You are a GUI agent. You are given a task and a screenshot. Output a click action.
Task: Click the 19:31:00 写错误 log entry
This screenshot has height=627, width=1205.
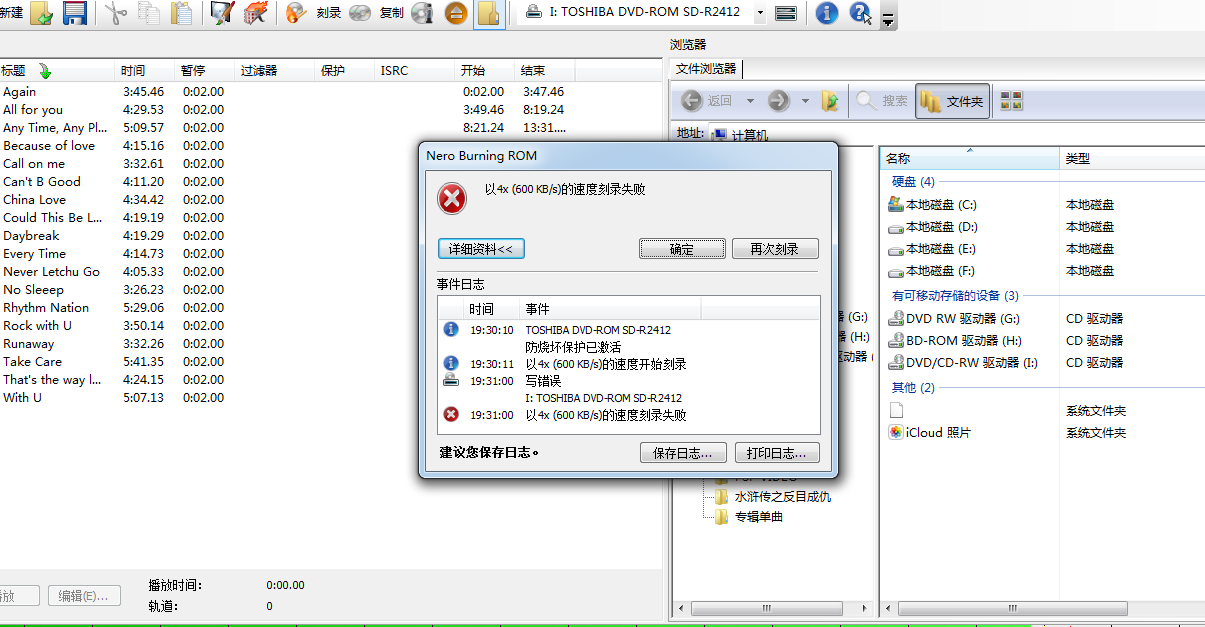(x=628, y=381)
